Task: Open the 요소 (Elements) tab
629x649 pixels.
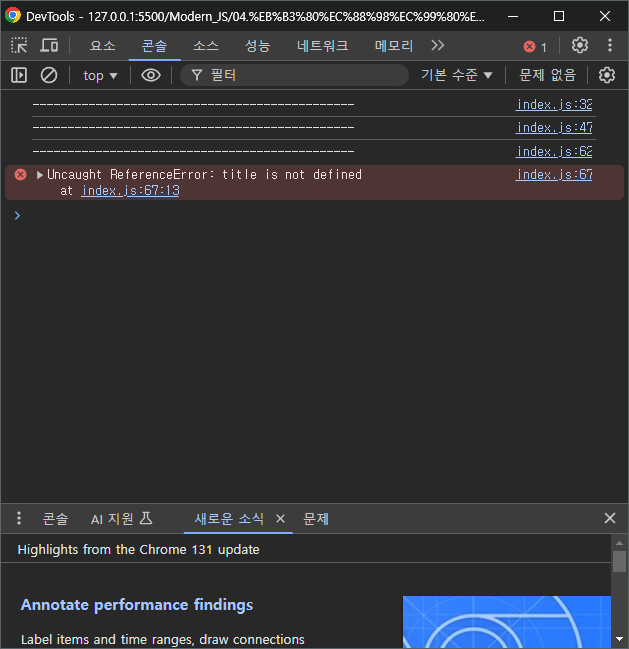Action: [x=103, y=46]
